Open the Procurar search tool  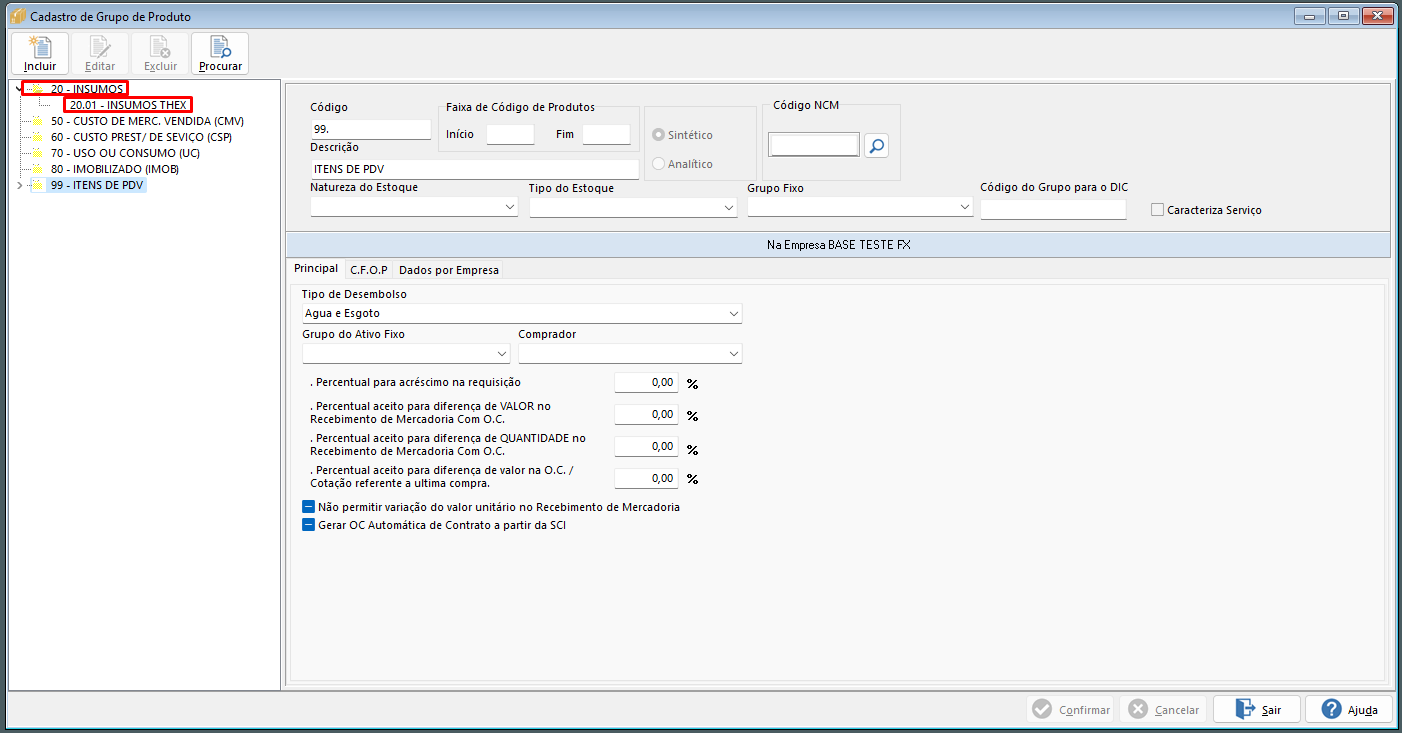pos(220,53)
